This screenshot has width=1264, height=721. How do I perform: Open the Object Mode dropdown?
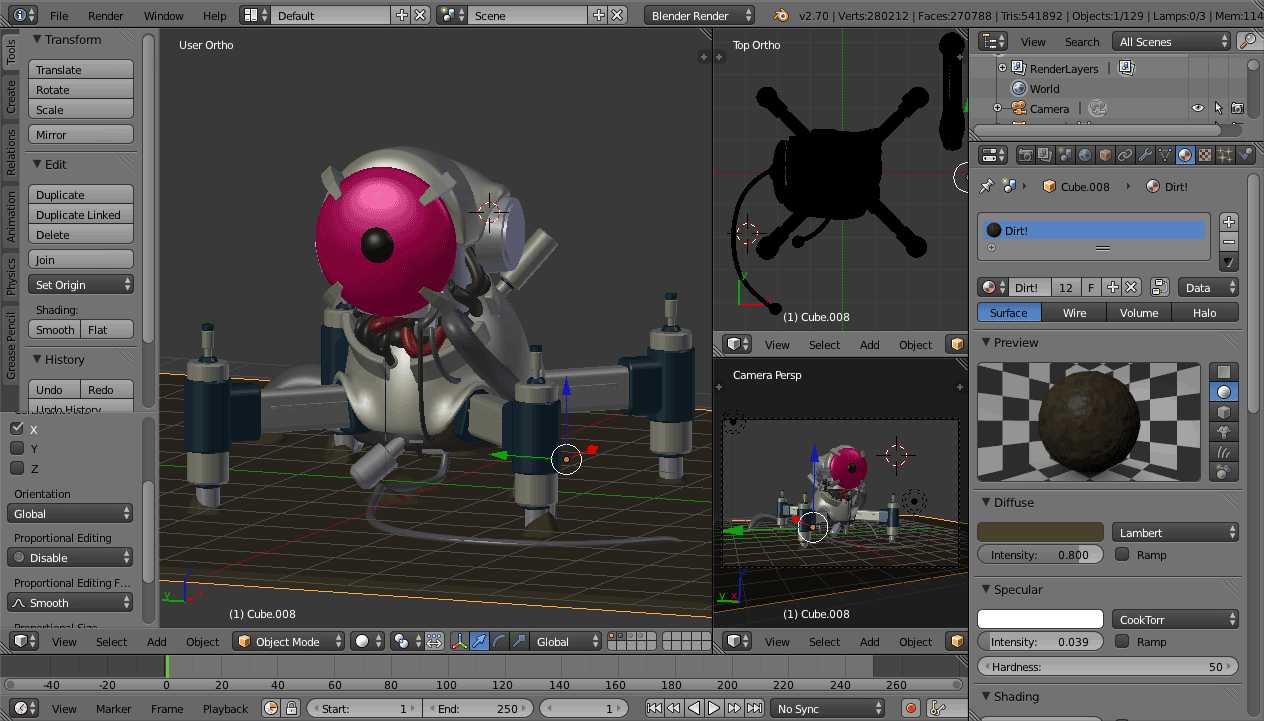[288, 641]
